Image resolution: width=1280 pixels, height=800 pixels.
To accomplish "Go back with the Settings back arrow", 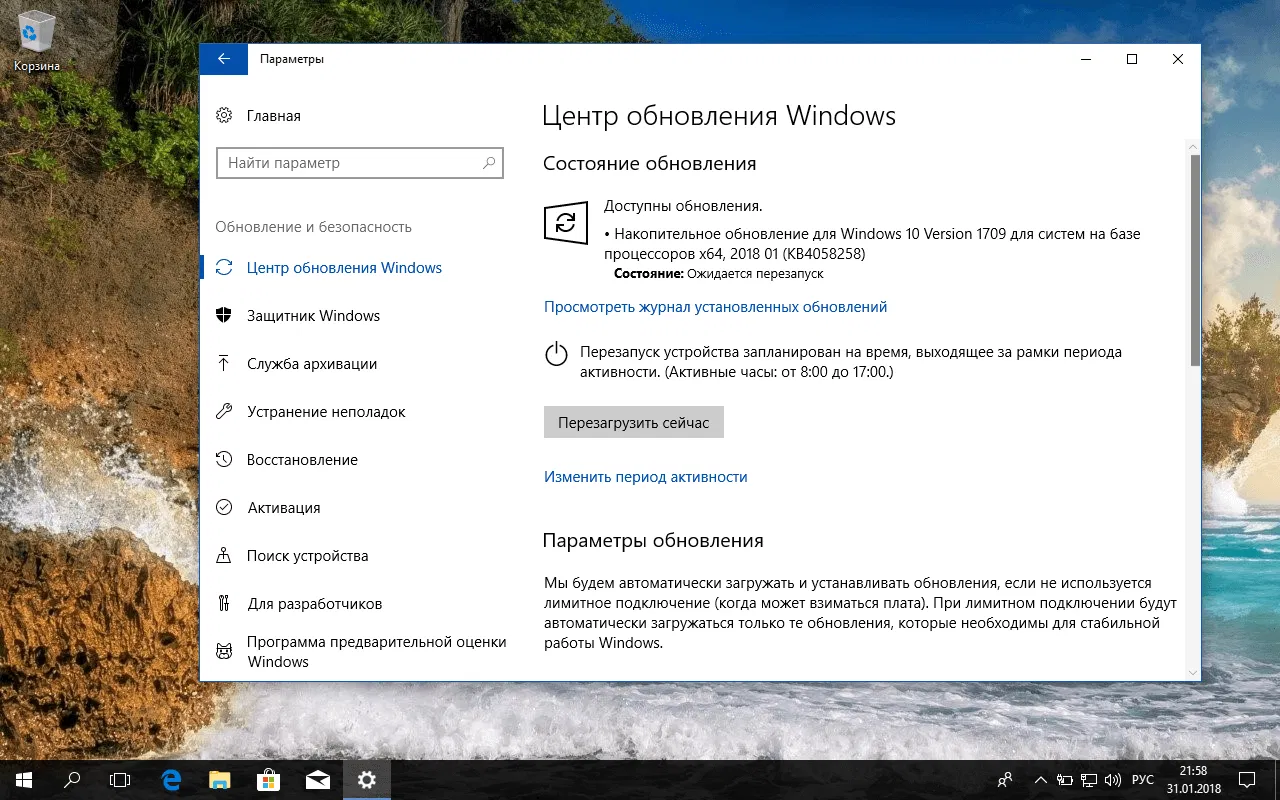I will [224, 59].
